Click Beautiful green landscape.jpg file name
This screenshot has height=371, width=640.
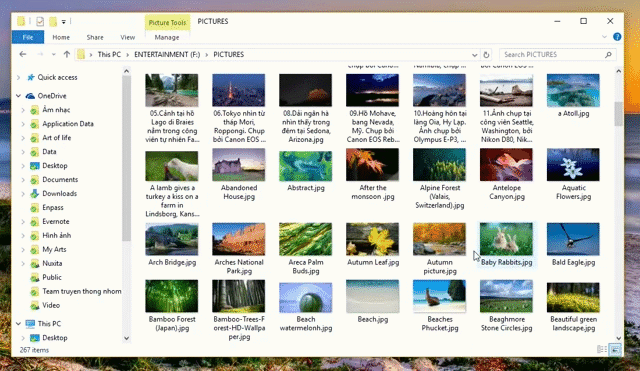click(x=573, y=324)
